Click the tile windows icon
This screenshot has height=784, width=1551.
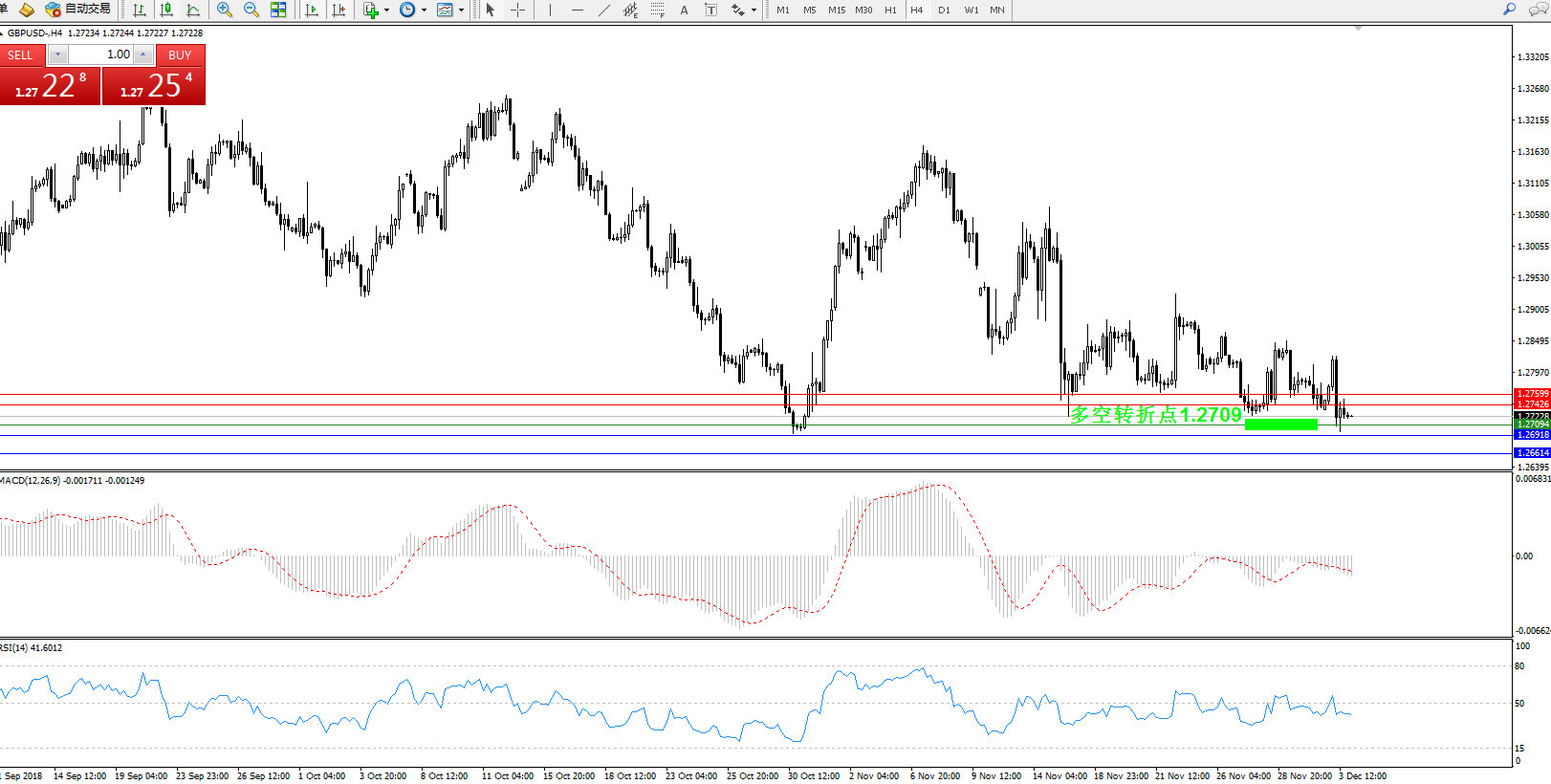pos(278,10)
